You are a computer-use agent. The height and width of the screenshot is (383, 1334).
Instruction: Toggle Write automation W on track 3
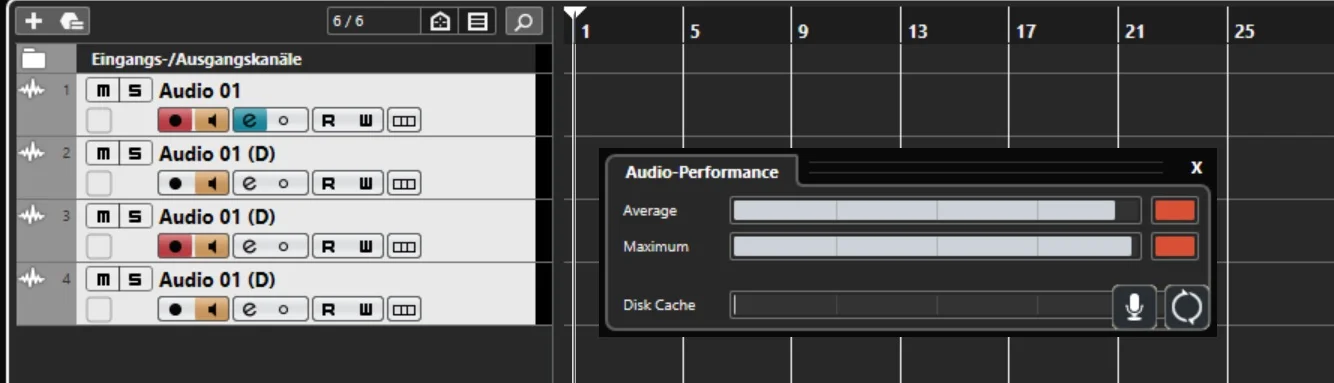tap(366, 246)
